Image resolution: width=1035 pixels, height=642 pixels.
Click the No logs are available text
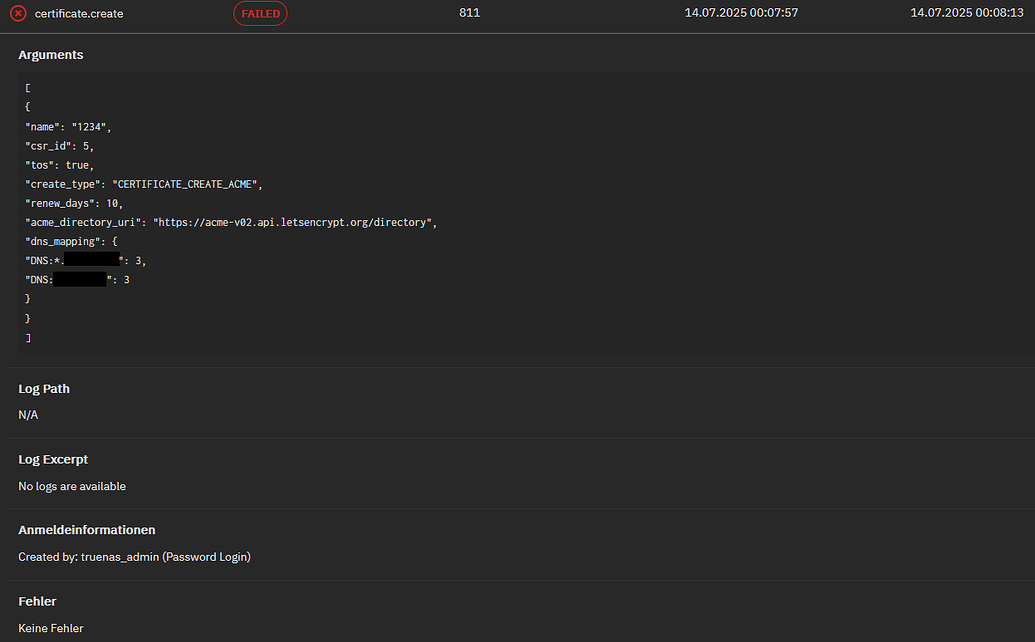tap(72, 486)
